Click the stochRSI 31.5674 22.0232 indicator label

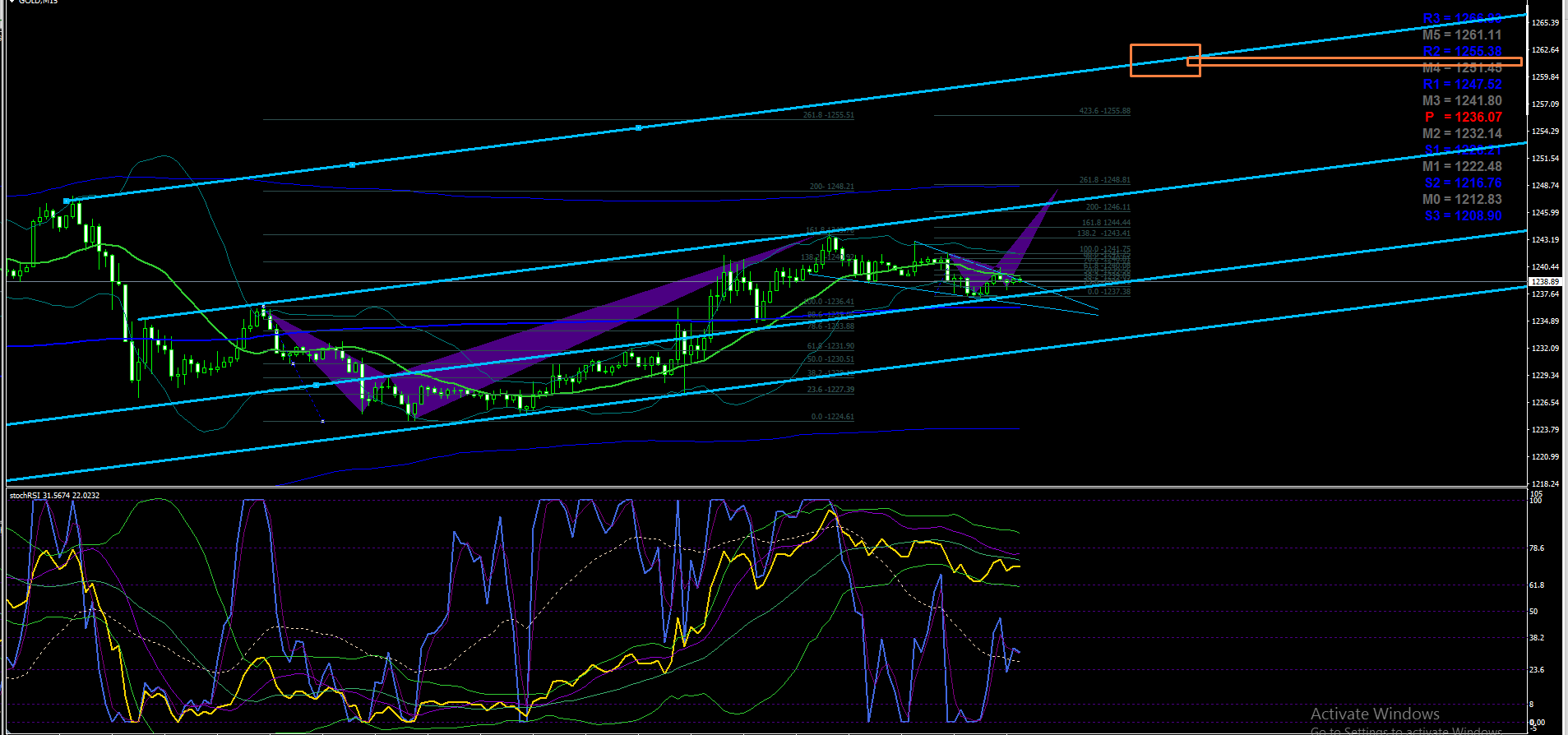click(54, 495)
